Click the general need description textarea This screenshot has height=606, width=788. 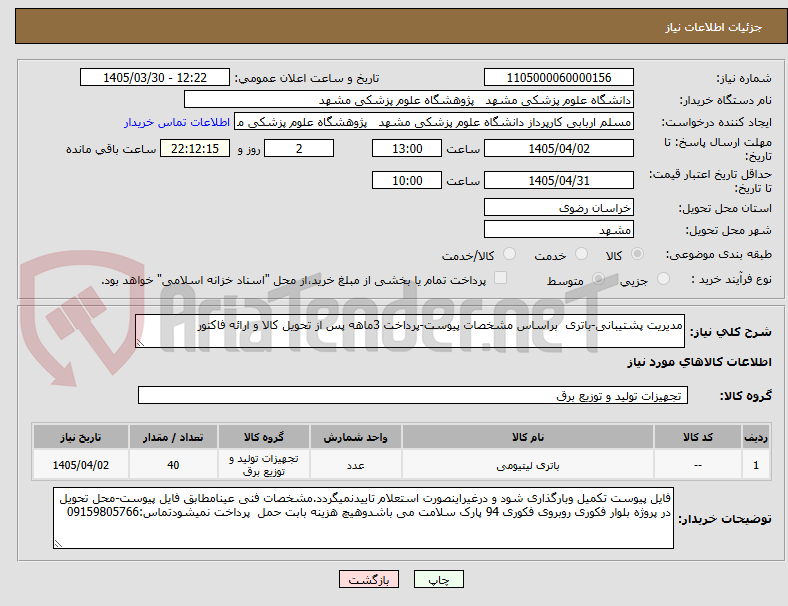410,331
